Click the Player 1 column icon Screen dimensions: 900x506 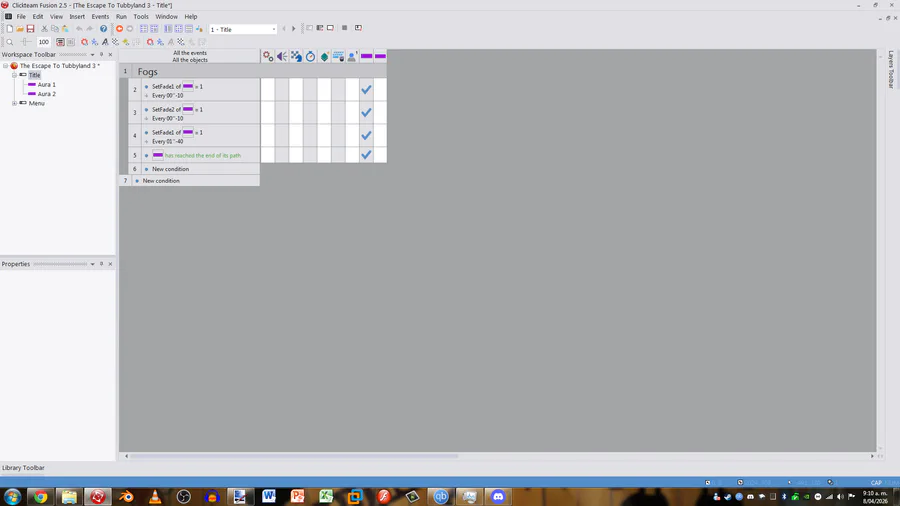click(x=352, y=56)
